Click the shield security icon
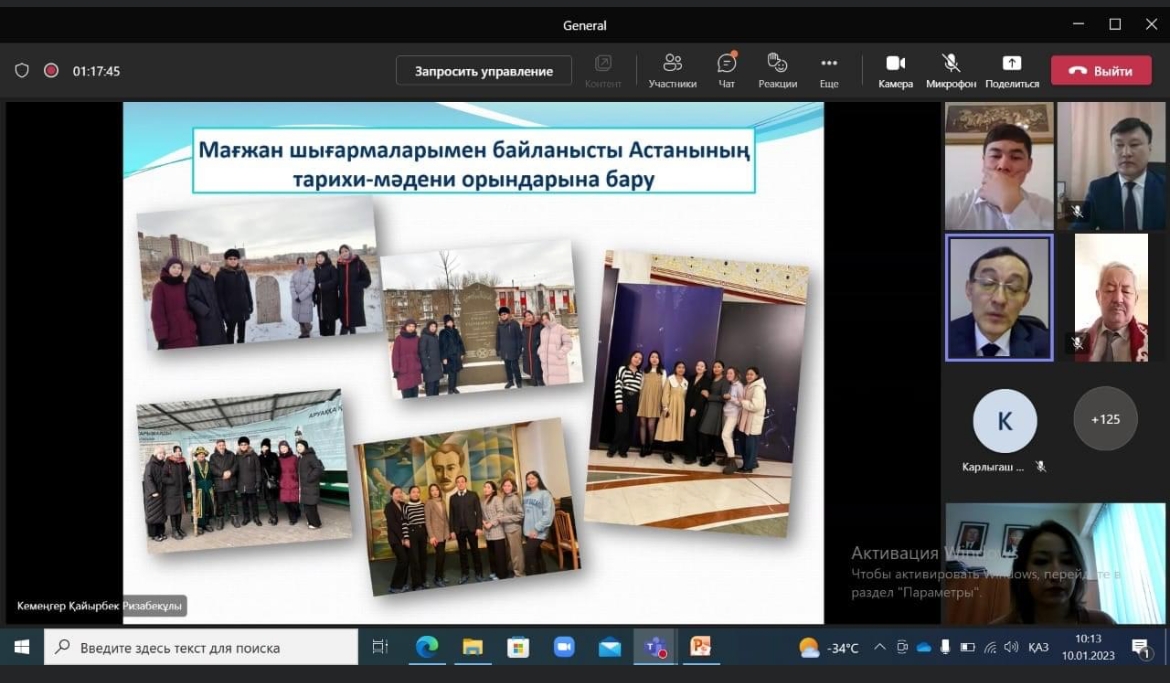Screen dimensions: 1170x683 tap(22, 71)
